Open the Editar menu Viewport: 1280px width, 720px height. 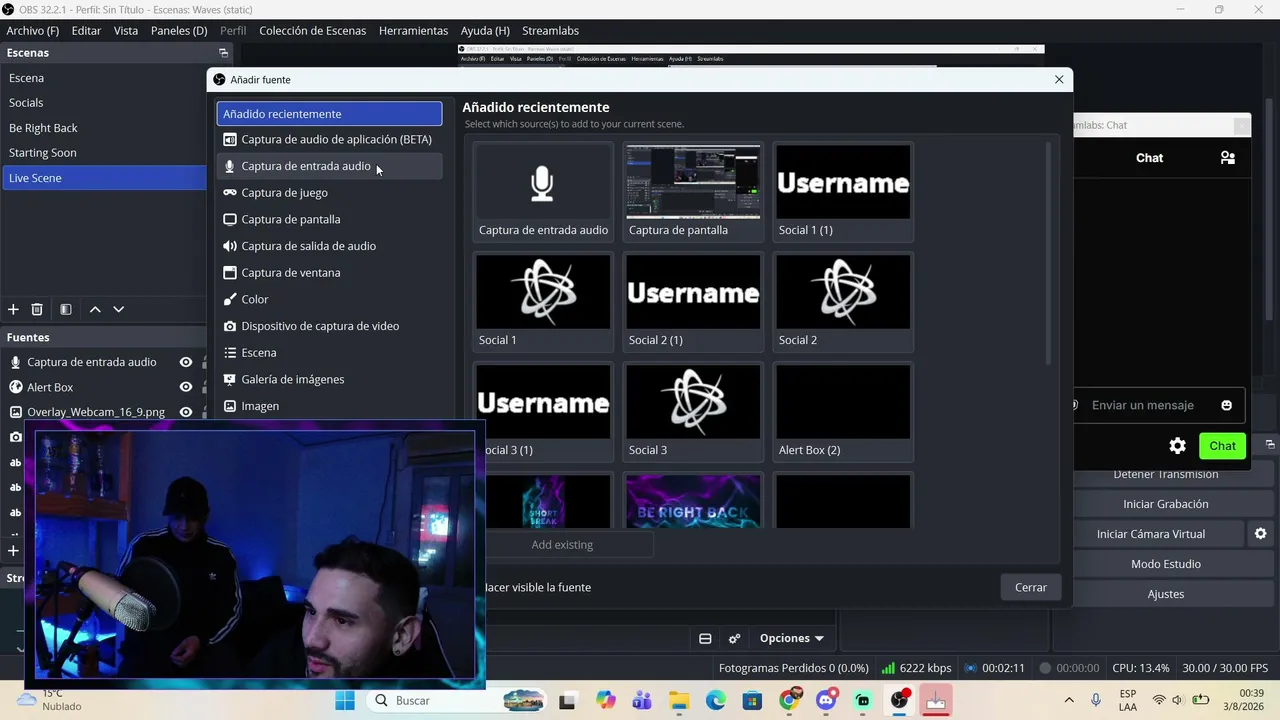click(86, 31)
